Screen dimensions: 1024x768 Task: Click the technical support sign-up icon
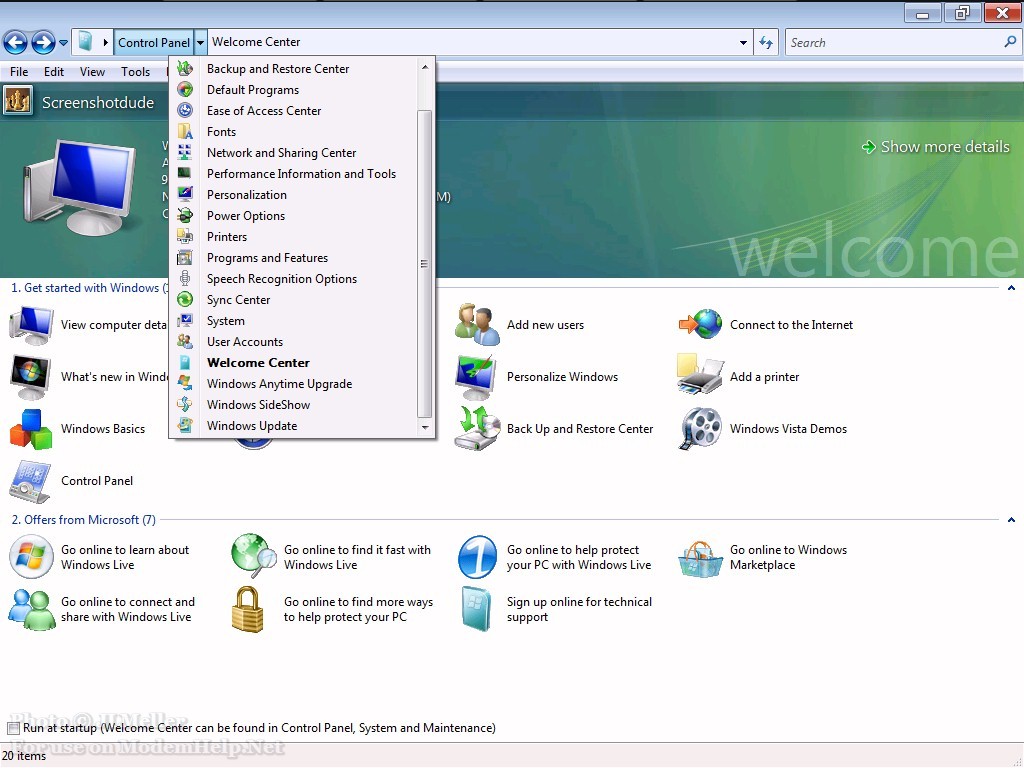476,609
